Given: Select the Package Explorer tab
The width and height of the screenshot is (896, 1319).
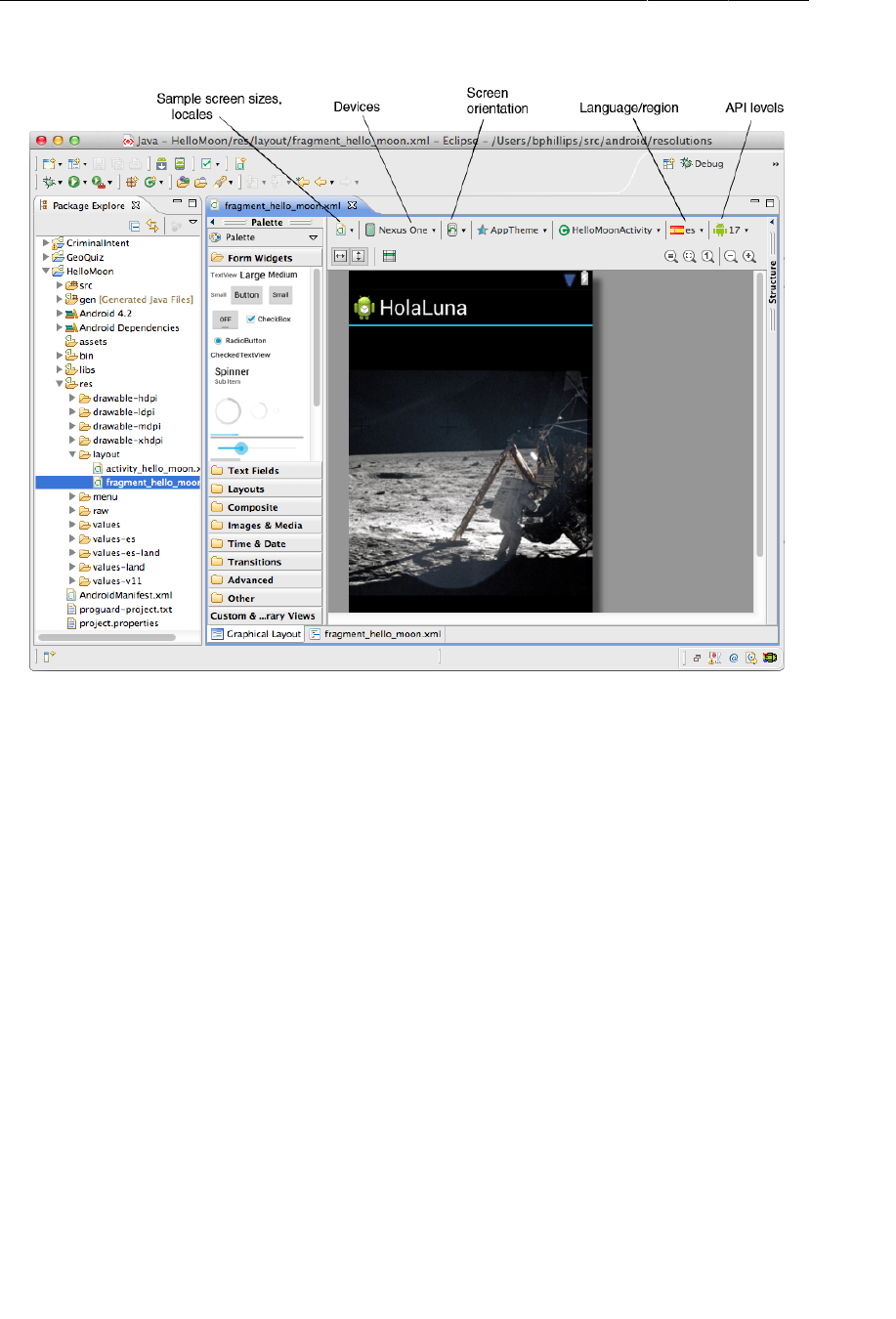Looking at the screenshot, I should click(89, 205).
